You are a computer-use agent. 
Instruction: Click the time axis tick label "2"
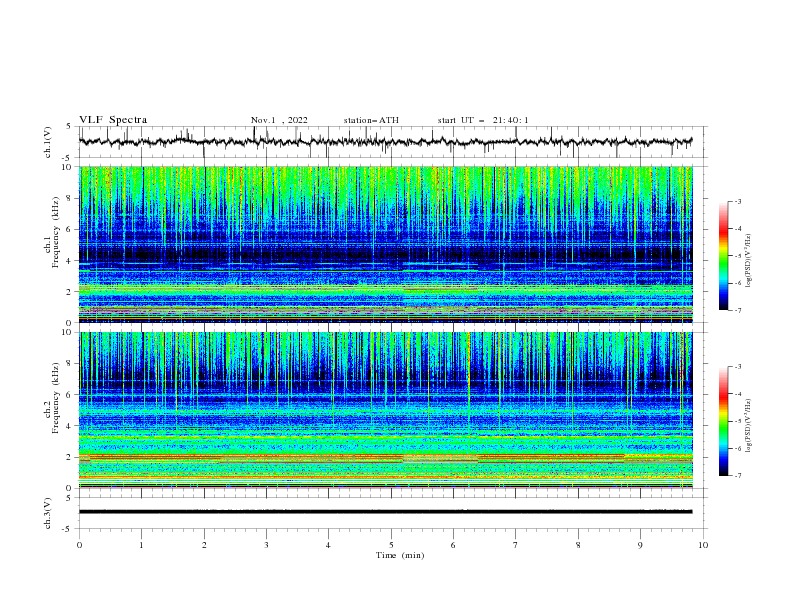[204, 545]
